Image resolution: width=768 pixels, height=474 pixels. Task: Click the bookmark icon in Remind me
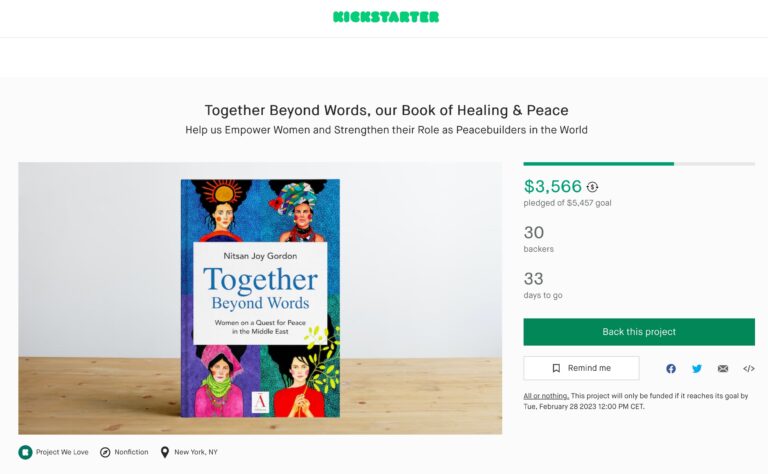556,368
